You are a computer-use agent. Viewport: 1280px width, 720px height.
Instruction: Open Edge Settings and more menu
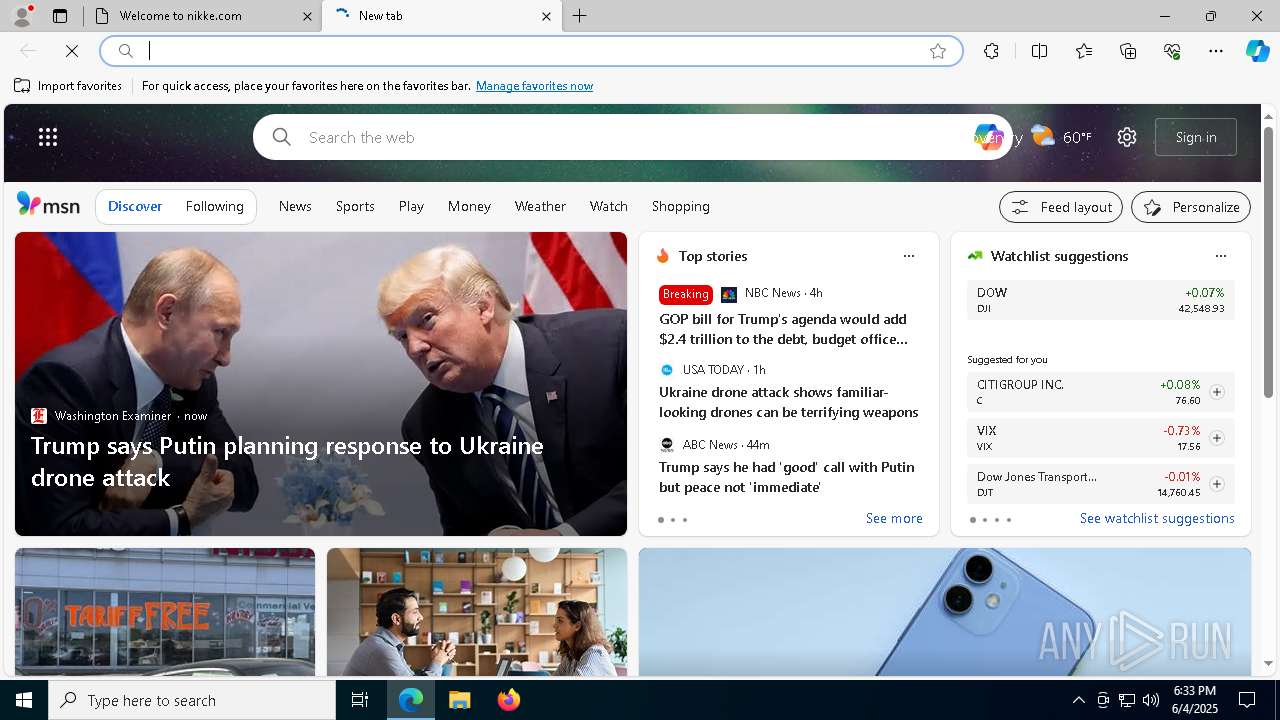pyautogui.click(x=1216, y=51)
